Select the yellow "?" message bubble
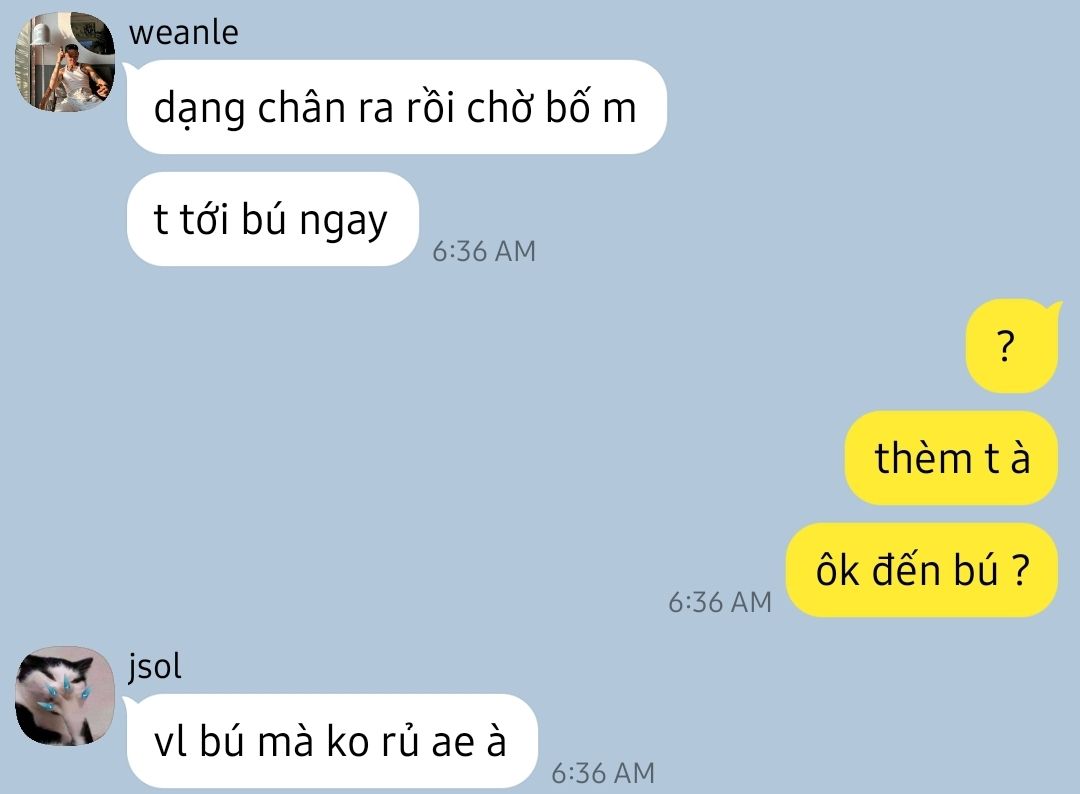This screenshot has height=794, width=1080. click(x=1011, y=346)
